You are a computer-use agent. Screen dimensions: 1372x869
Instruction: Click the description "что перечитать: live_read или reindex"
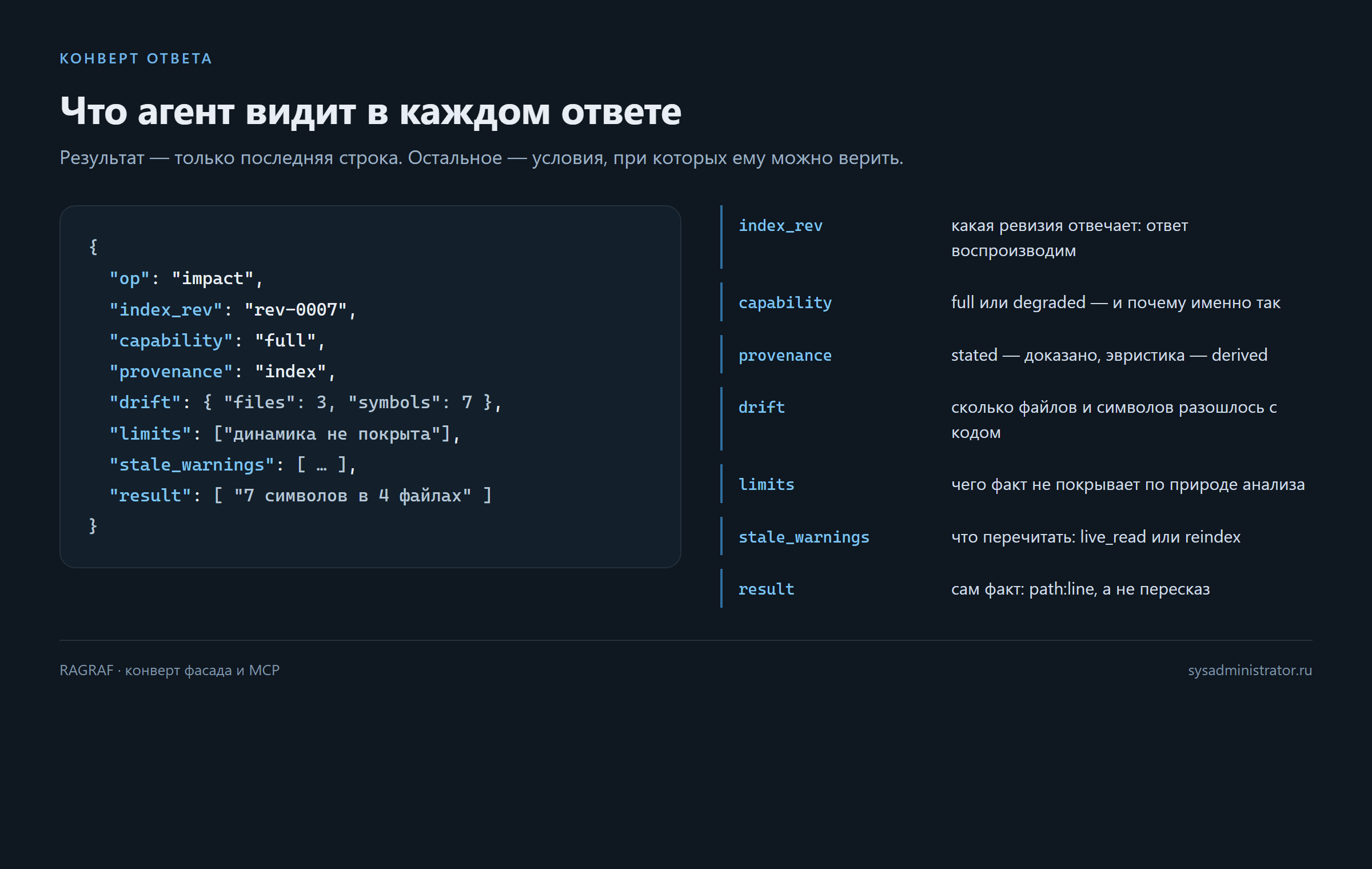pos(1096,537)
